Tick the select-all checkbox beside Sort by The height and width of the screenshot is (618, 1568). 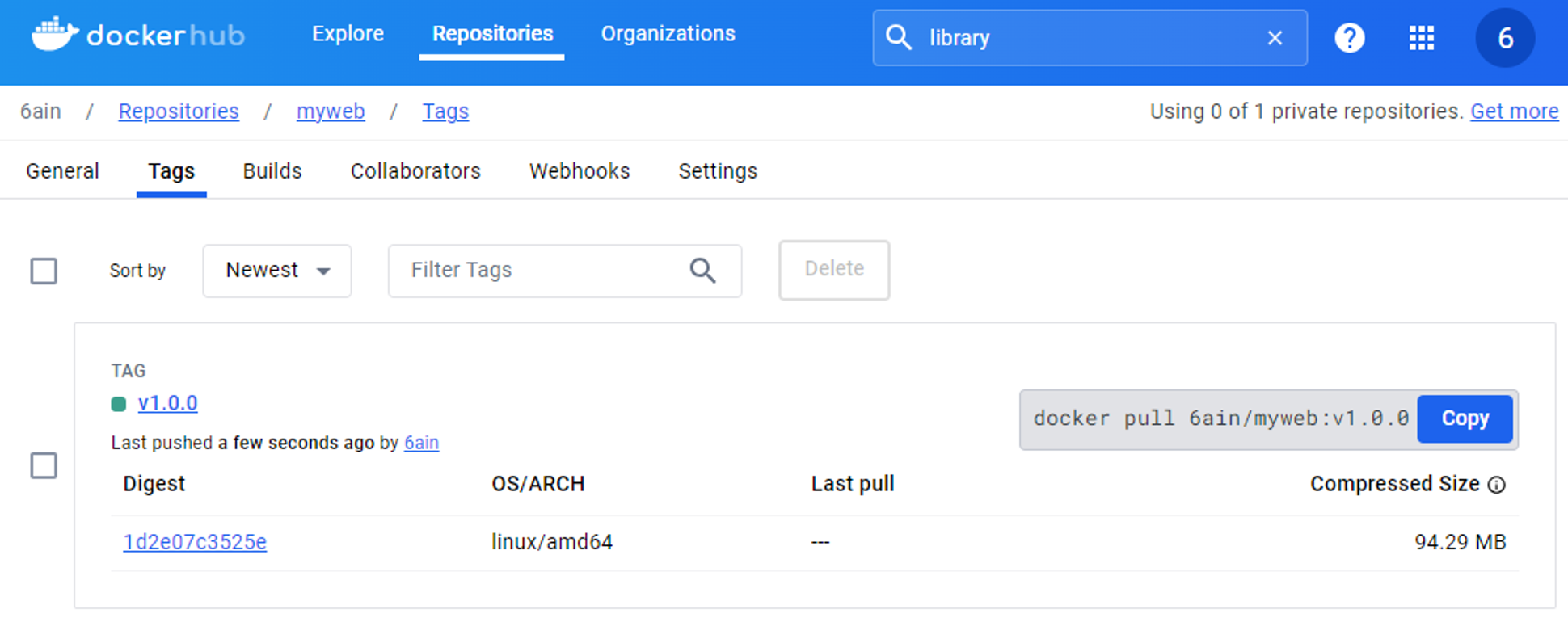tap(44, 271)
